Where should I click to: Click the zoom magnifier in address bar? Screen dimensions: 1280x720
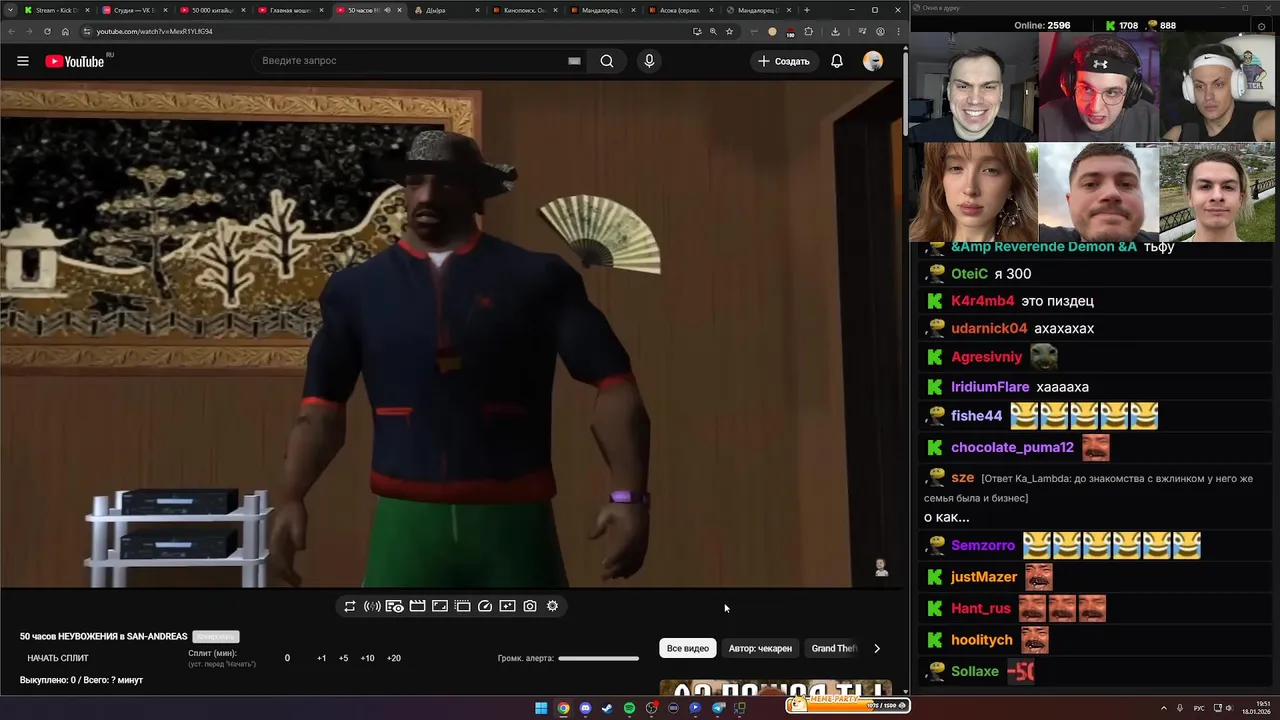pyautogui.click(x=713, y=31)
